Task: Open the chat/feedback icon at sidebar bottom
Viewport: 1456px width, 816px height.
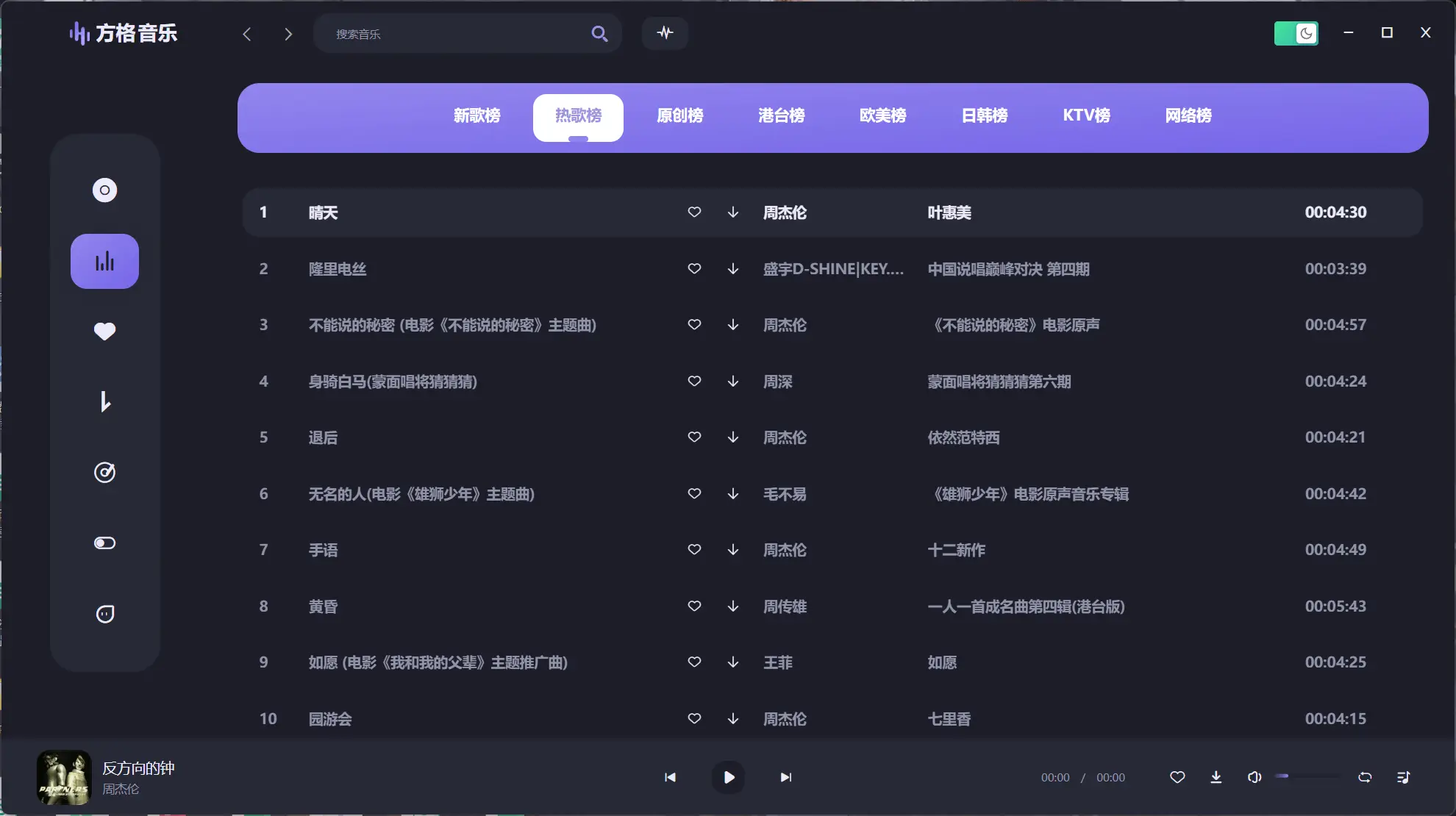Action: tap(104, 614)
